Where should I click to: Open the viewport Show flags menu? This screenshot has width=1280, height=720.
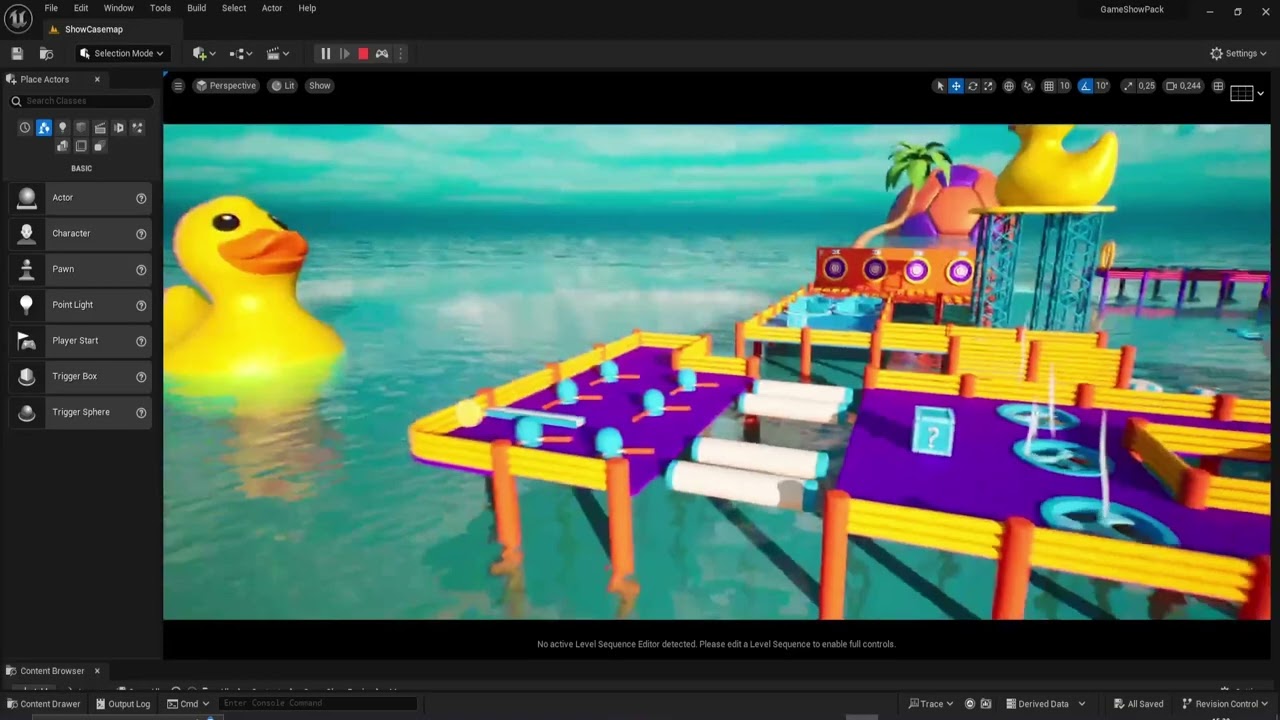point(320,86)
